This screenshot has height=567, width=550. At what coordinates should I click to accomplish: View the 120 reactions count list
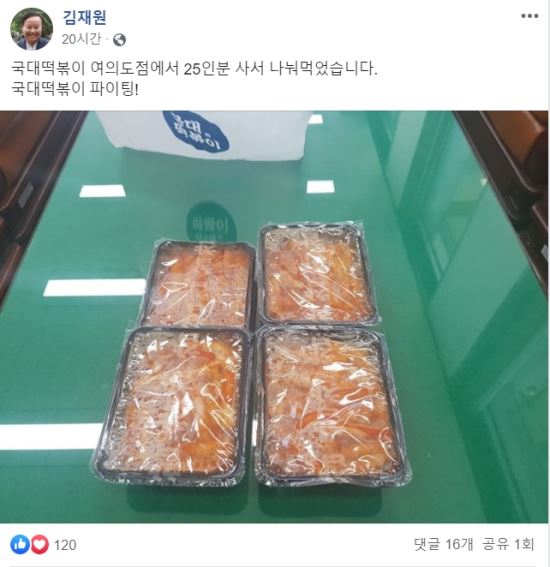[65, 545]
